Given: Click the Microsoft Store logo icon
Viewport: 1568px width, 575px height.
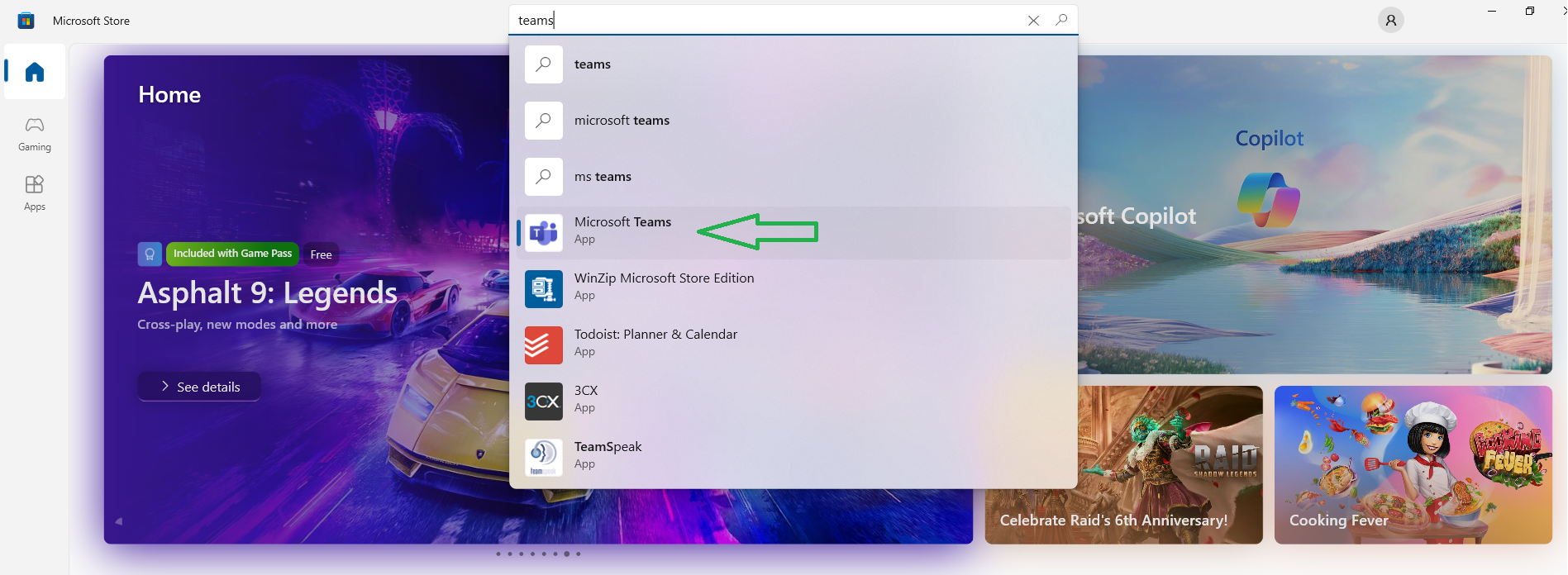Looking at the screenshot, I should (26, 21).
